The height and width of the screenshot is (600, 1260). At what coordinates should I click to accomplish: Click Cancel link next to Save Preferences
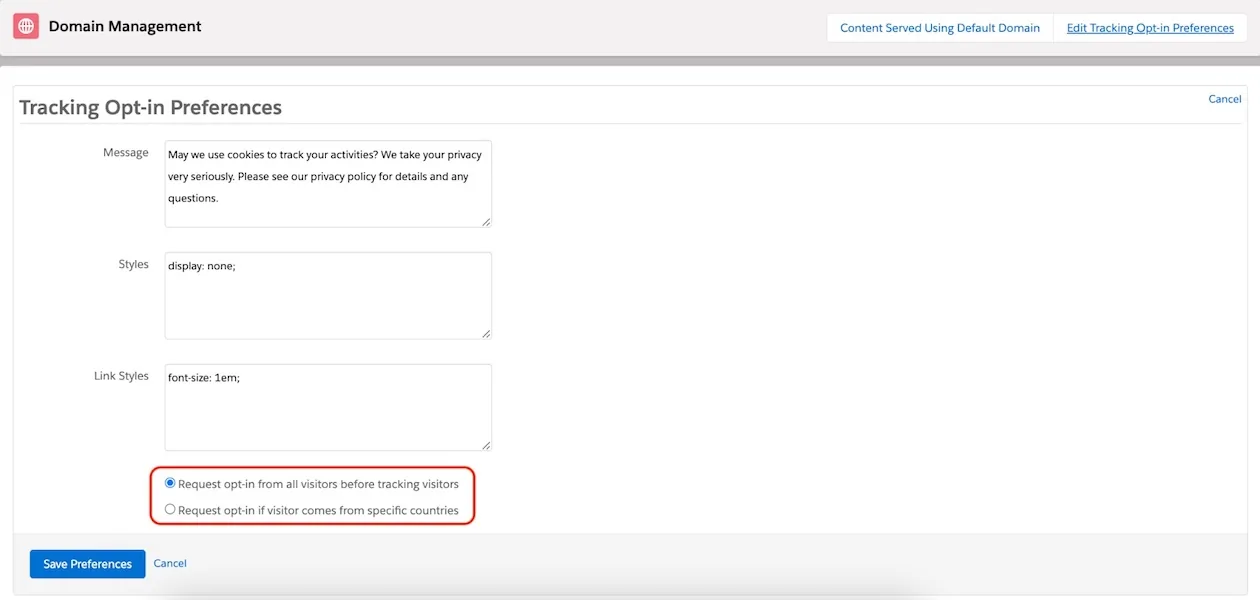[x=170, y=563]
